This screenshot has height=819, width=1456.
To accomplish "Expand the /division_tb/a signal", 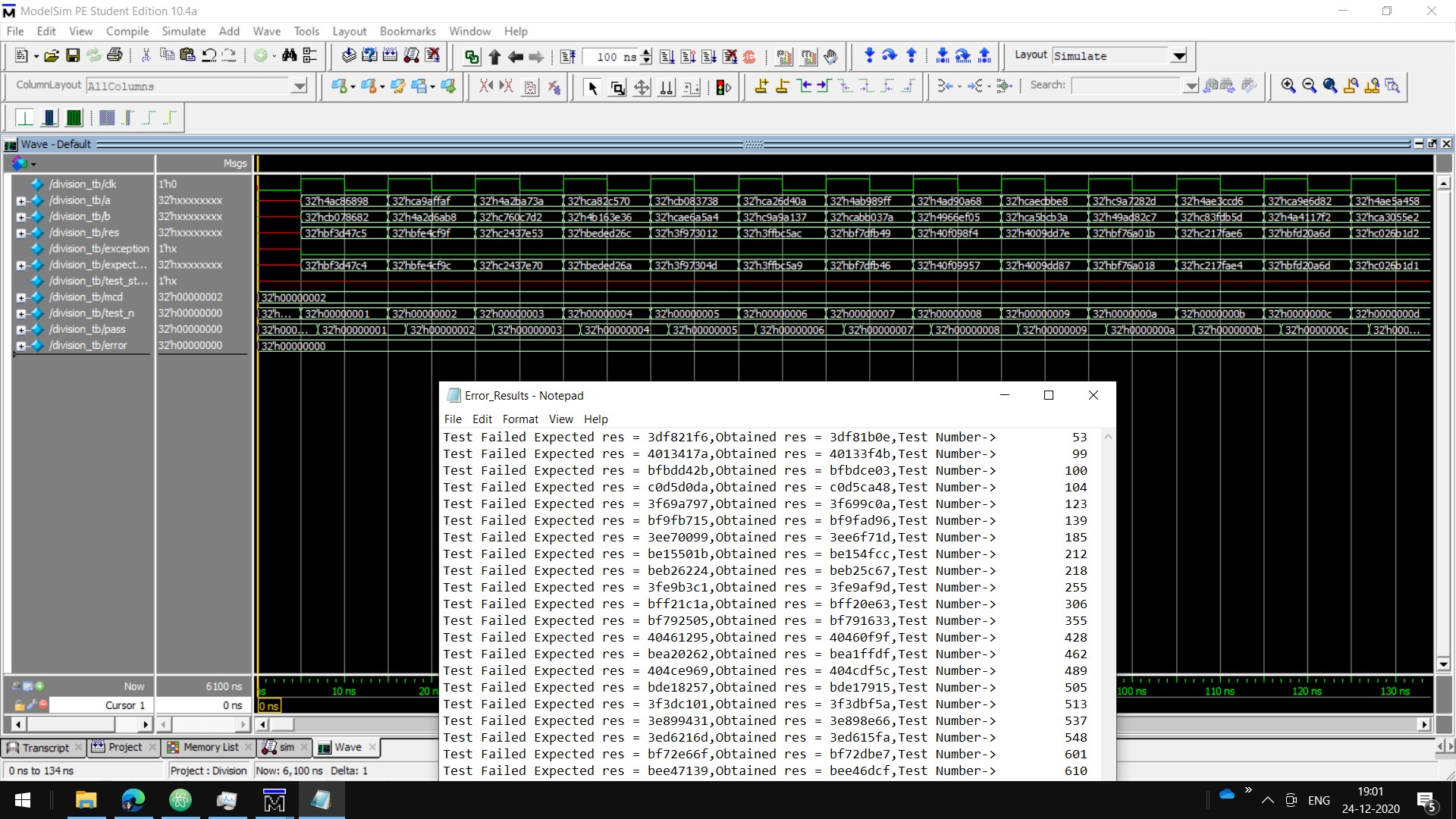I will (21, 201).
